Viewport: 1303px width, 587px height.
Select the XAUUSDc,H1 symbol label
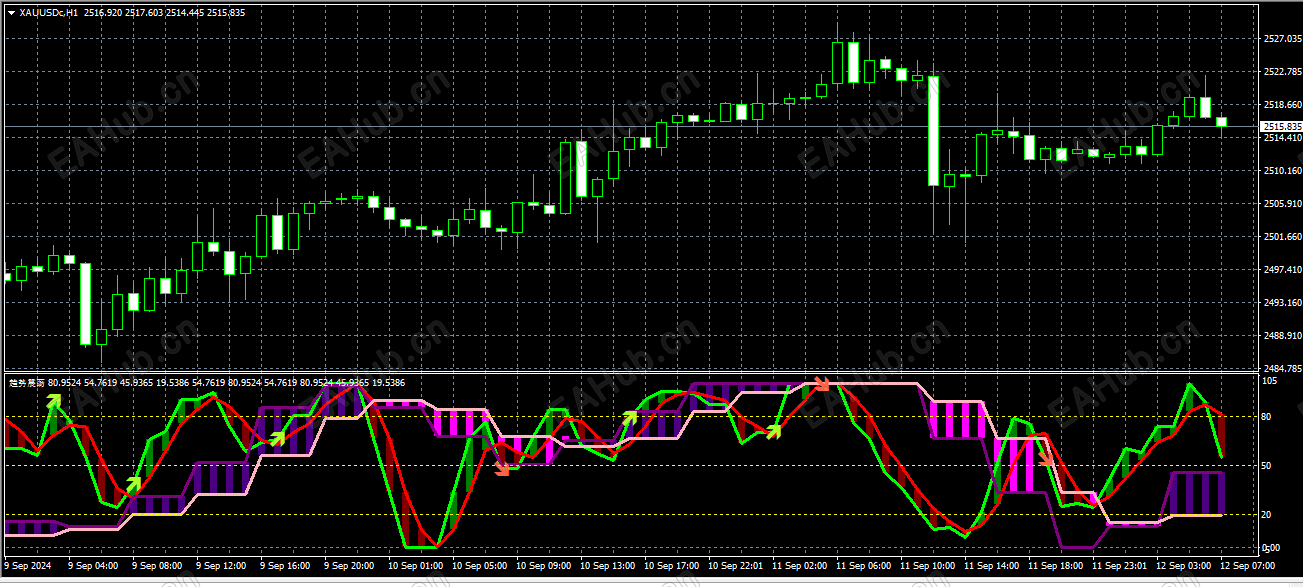click(49, 13)
